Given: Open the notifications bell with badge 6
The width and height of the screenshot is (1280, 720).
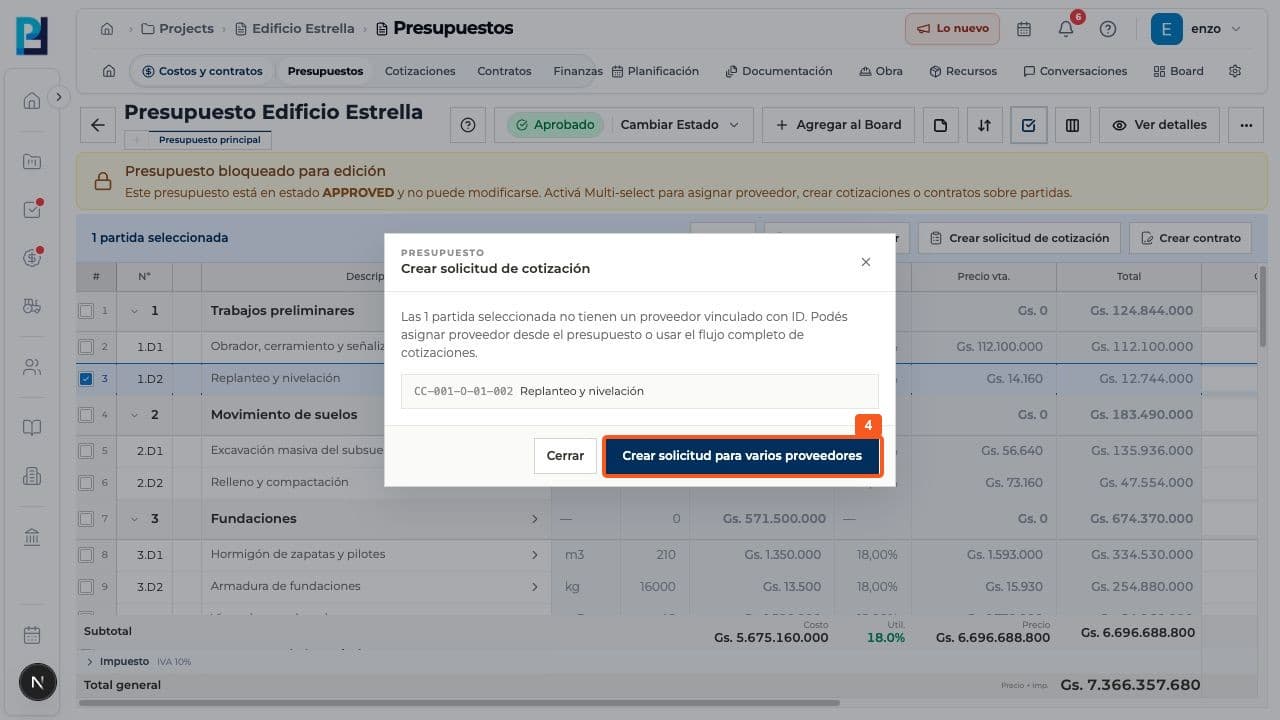Looking at the screenshot, I should (1066, 29).
